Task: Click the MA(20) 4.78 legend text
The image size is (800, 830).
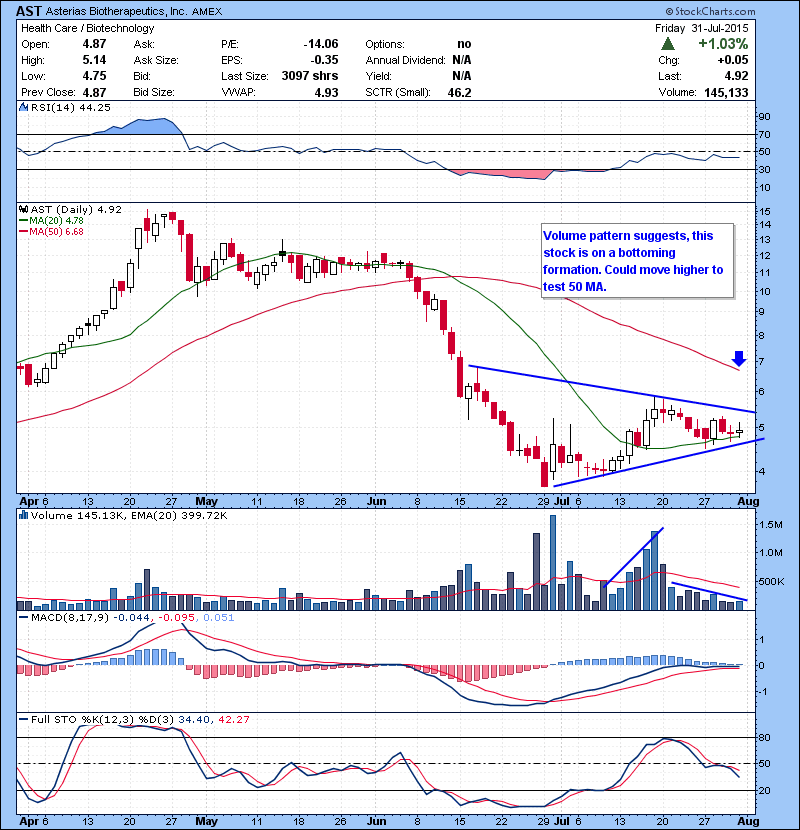Action: [57, 221]
